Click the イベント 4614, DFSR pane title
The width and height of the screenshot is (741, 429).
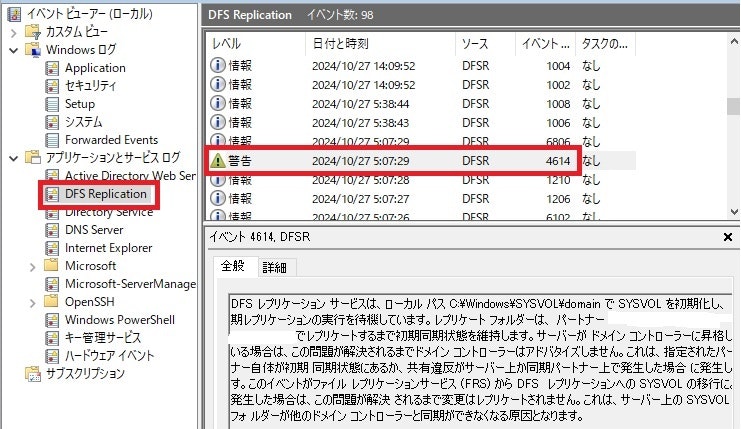point(259,237)
